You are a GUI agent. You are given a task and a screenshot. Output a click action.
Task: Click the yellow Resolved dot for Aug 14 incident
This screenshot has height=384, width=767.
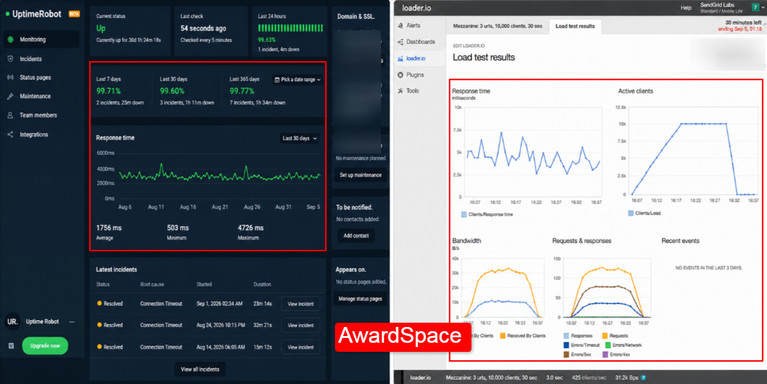99,346
